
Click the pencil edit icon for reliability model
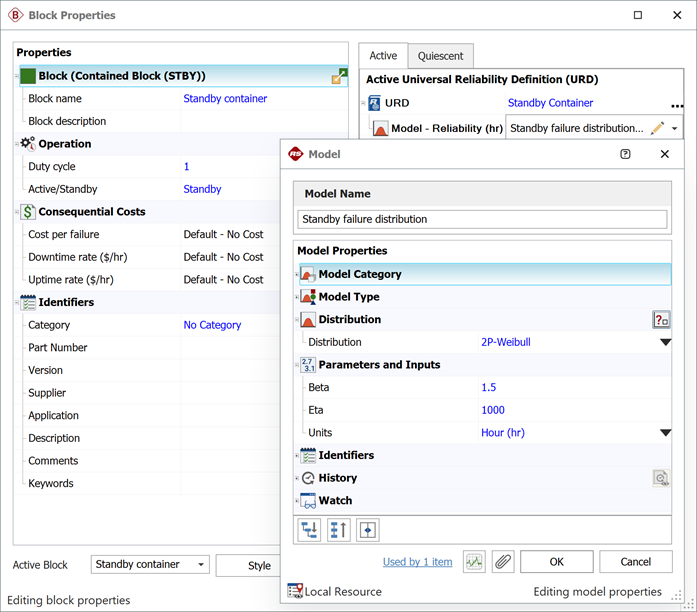[x=657, y=128]
